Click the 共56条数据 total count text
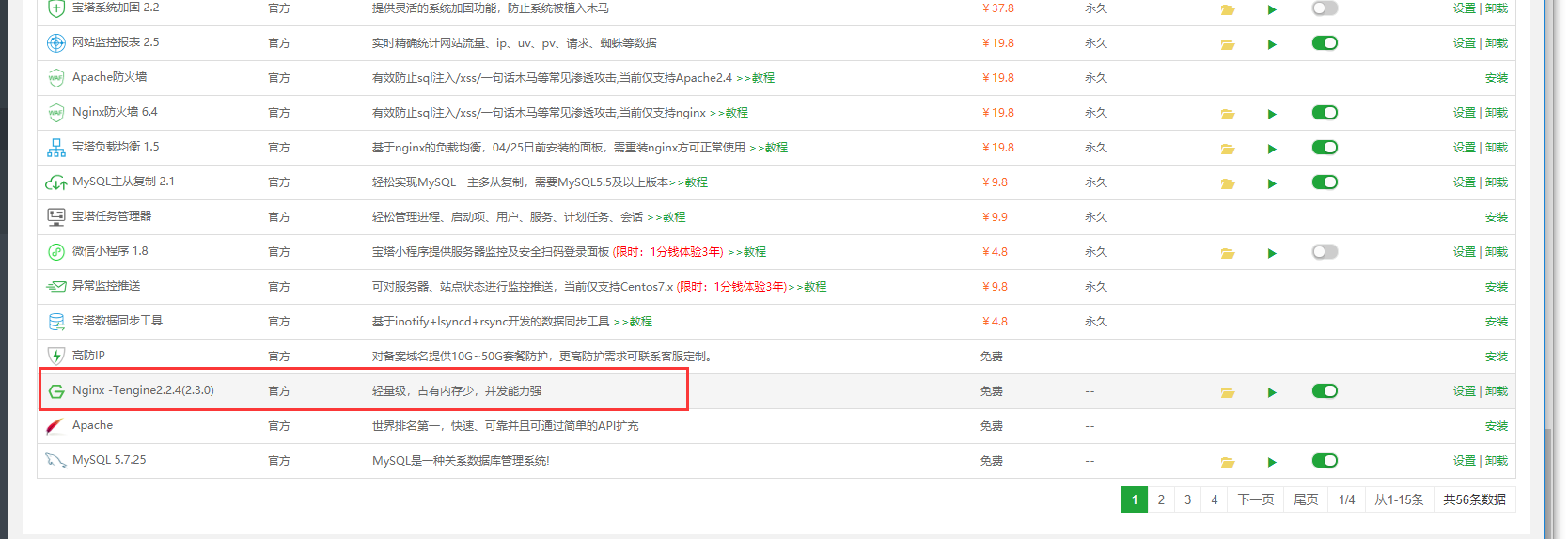Image resolution: width=1568 pixels, height=539 pixels. tap(1474, 499)
